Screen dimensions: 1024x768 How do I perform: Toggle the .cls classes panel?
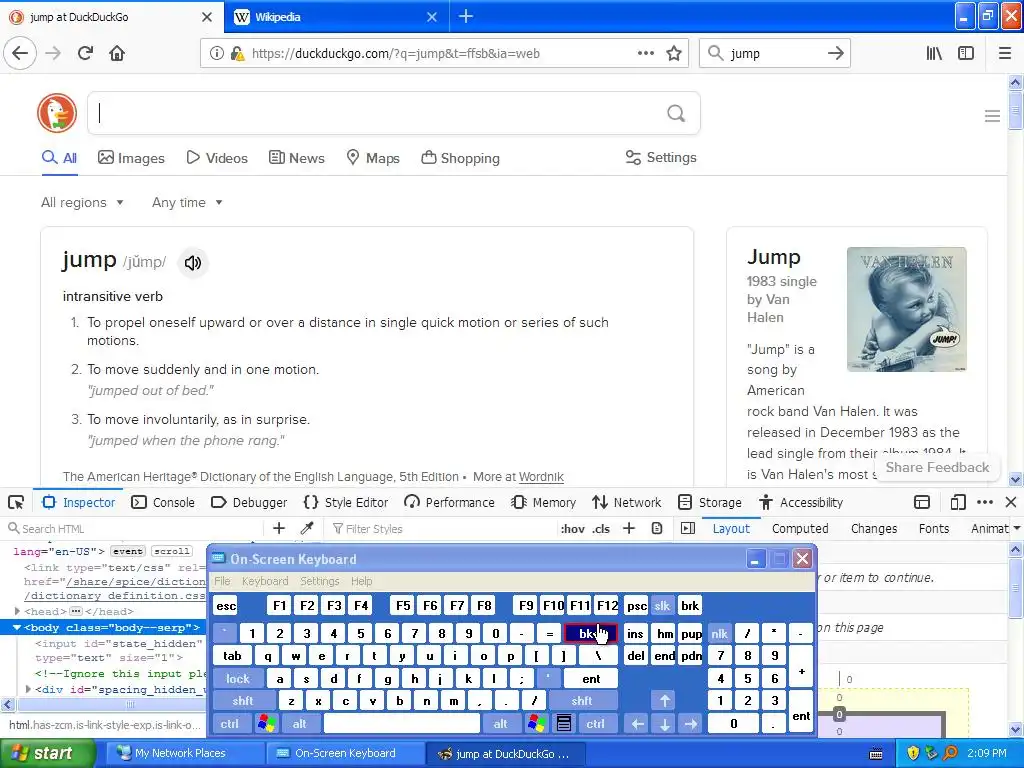click(x=601, y=529)
